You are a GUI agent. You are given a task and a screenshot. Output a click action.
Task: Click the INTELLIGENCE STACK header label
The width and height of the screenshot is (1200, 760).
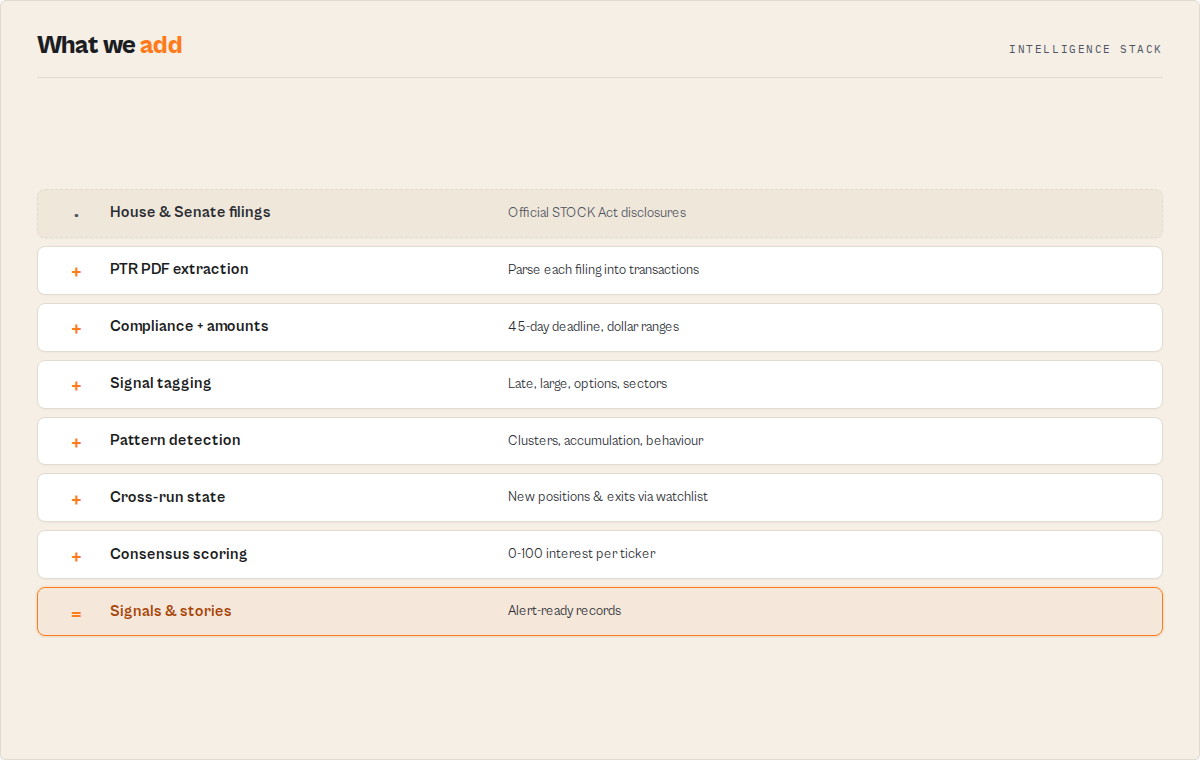click(1085, 49)
